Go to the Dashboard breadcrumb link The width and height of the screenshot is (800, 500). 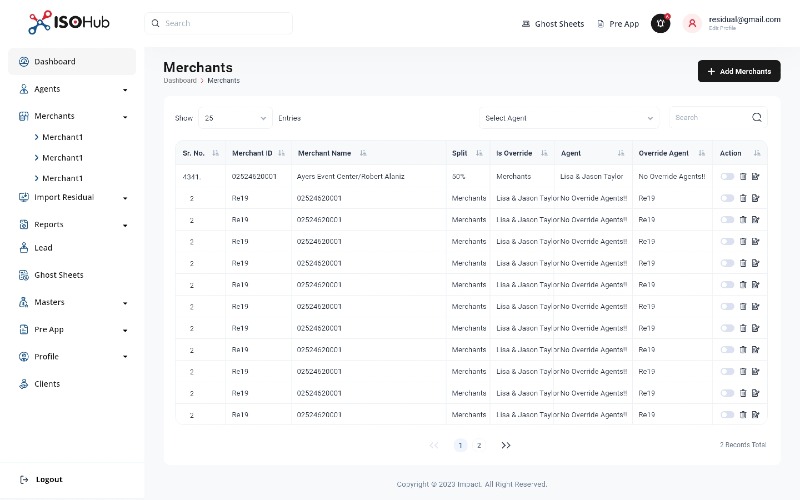point(180,81)
